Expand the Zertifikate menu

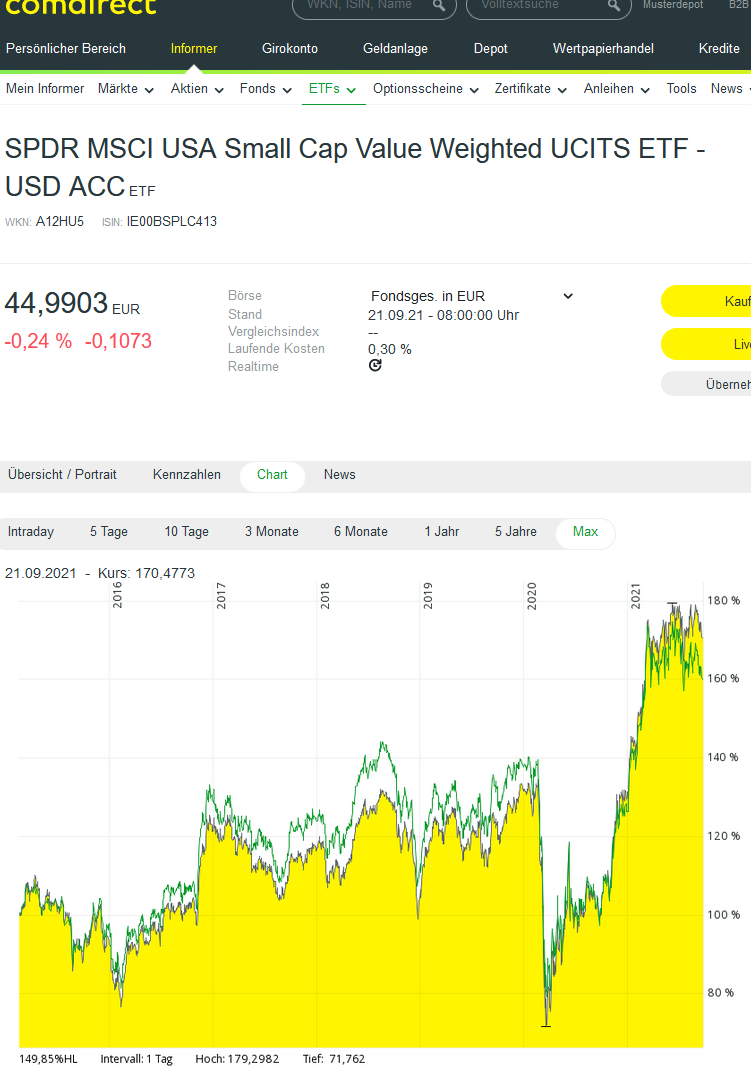click(531, 89)
